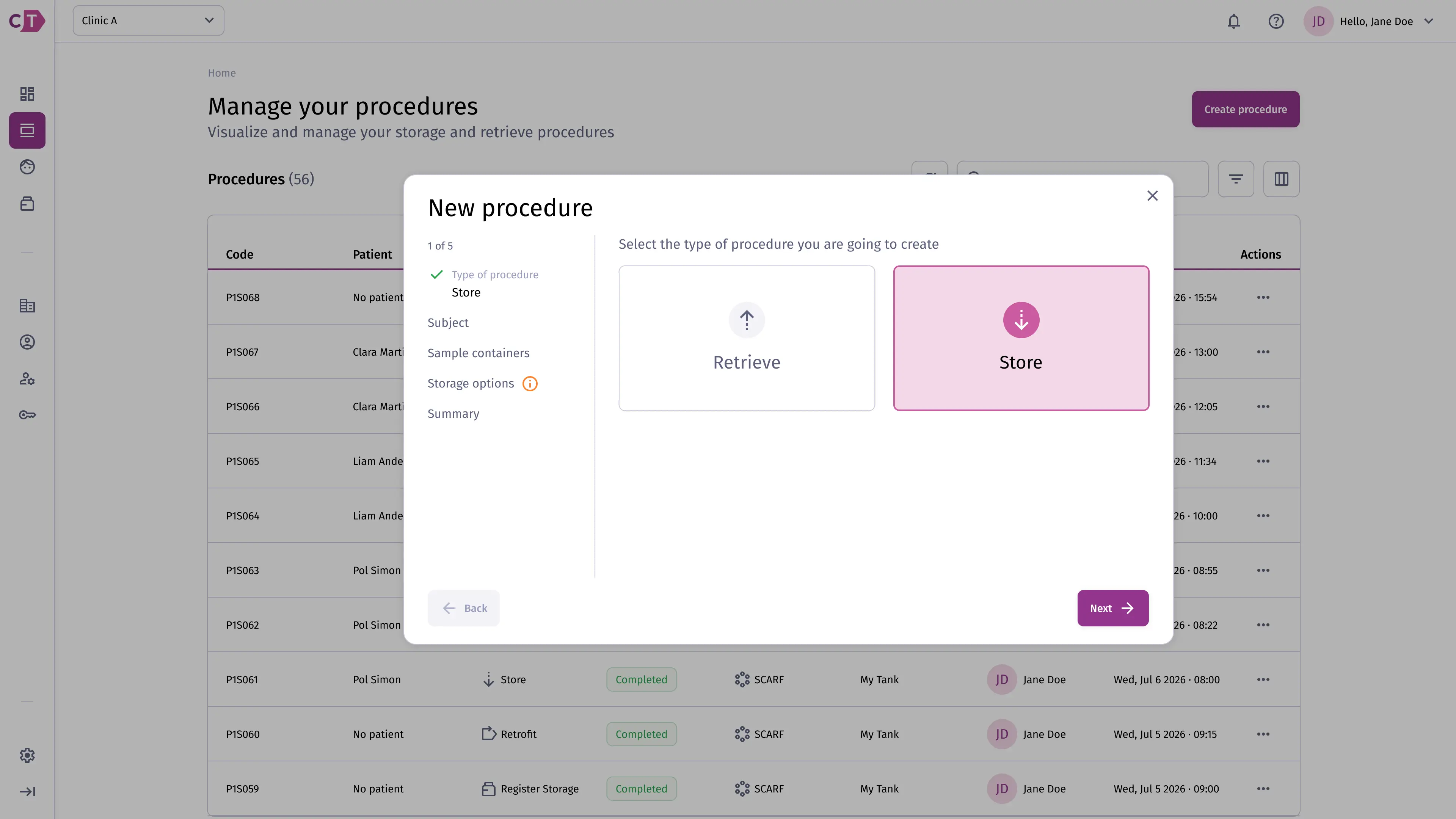Click the Create procedure button
1456x819 pixels.
click(x=1245, y=109)
